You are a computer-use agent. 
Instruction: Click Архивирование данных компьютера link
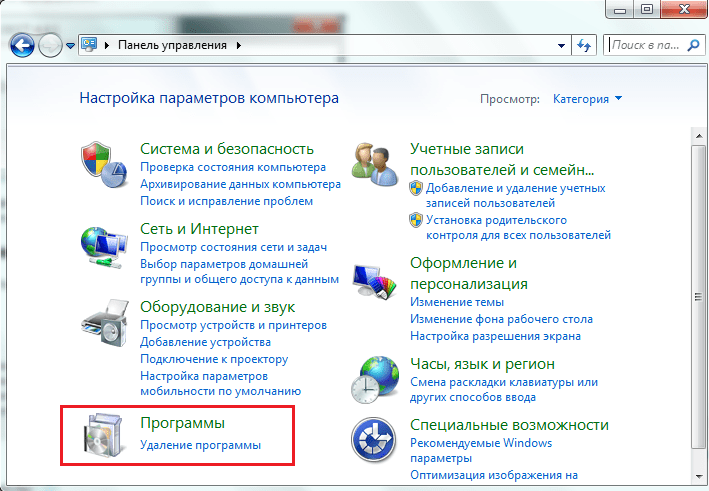pos(240,184)
